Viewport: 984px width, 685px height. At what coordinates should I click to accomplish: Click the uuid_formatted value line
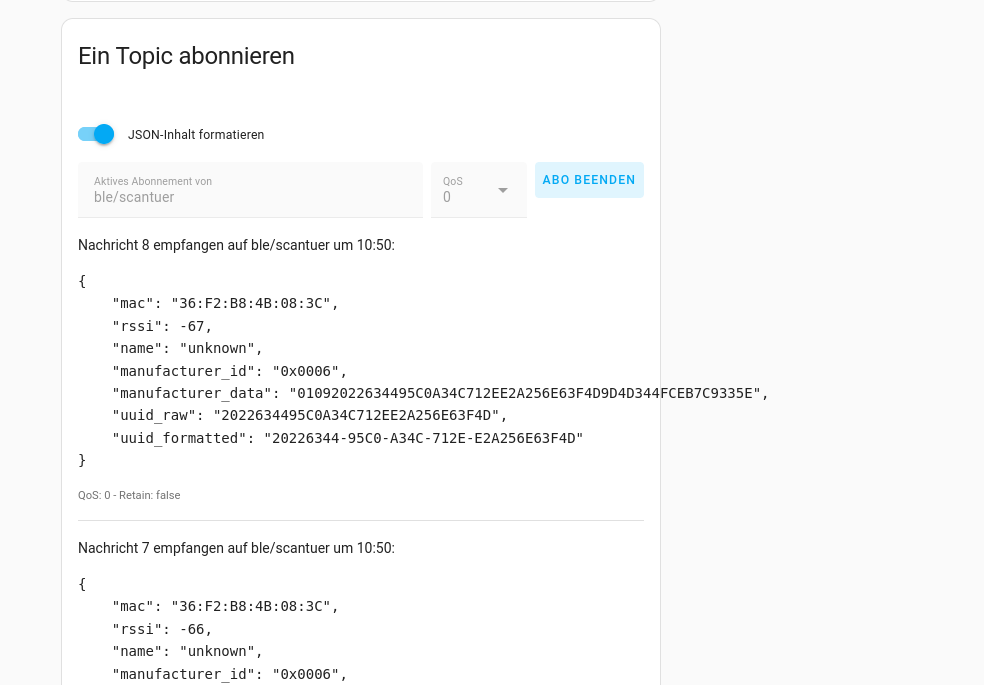click(347, 438)
